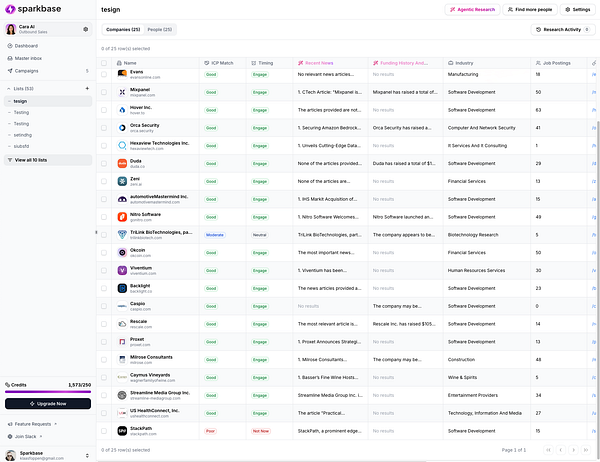Select the Zeni row checkbox
Viewport: 600px width, 462px height.
coord(104,181)
